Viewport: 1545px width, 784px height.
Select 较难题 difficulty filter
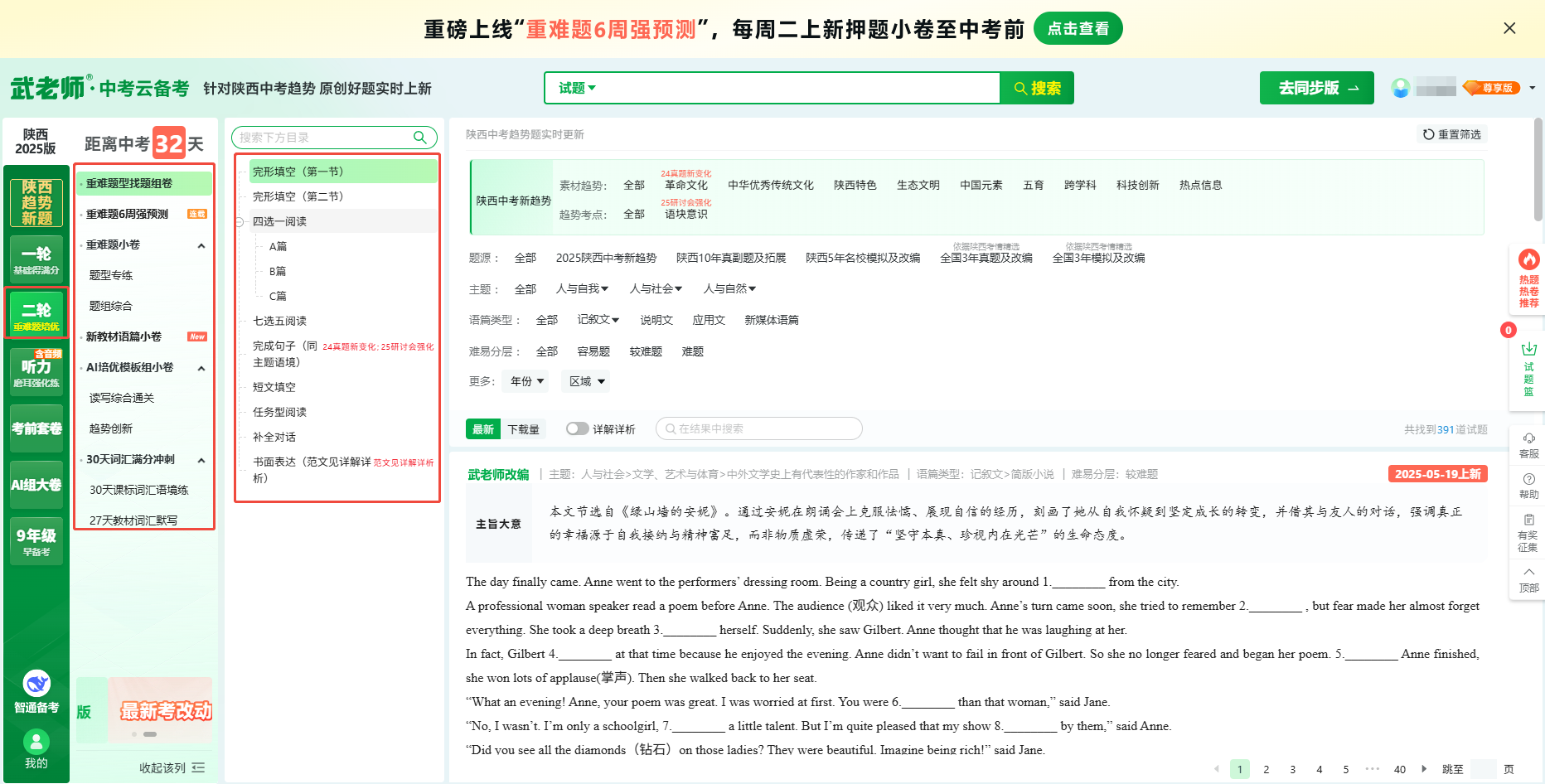[646, 351]
